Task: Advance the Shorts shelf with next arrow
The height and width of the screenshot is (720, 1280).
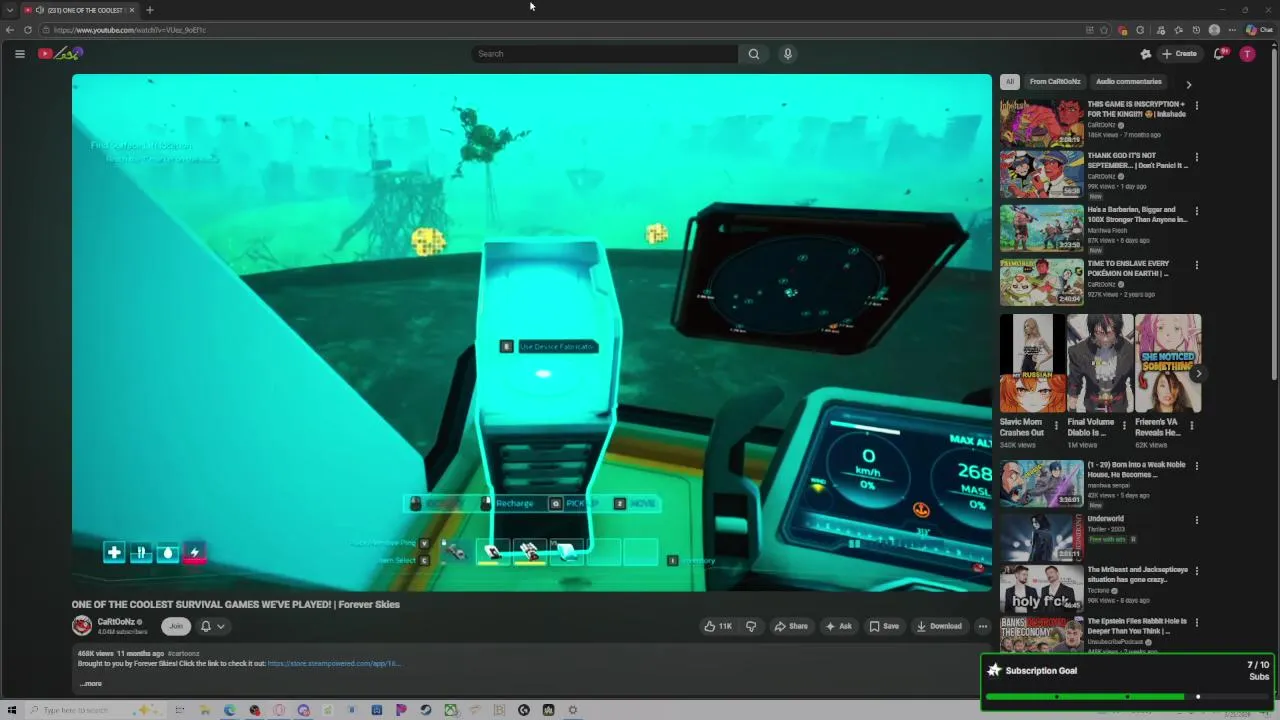Action: pos(1198,374)
